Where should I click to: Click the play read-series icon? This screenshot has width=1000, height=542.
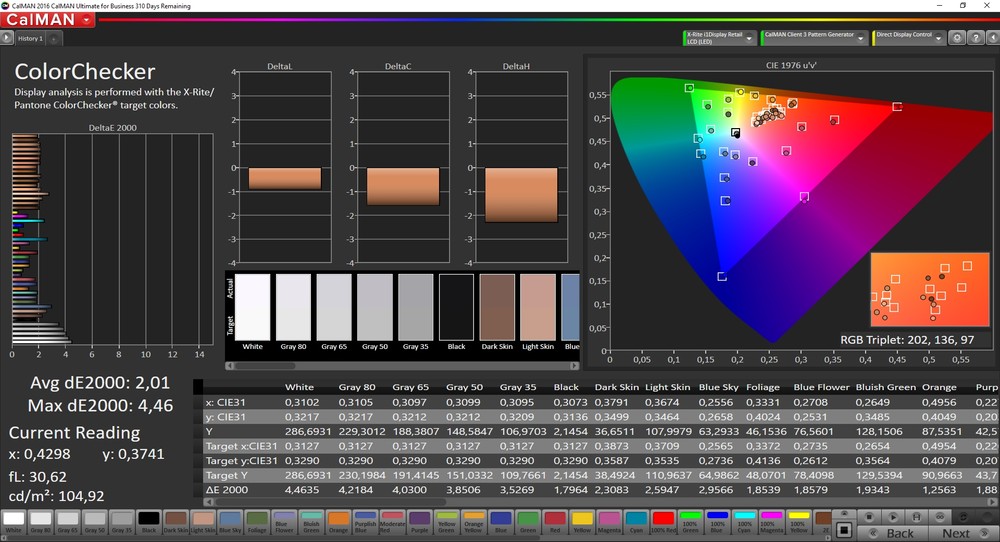coord(895,516)
